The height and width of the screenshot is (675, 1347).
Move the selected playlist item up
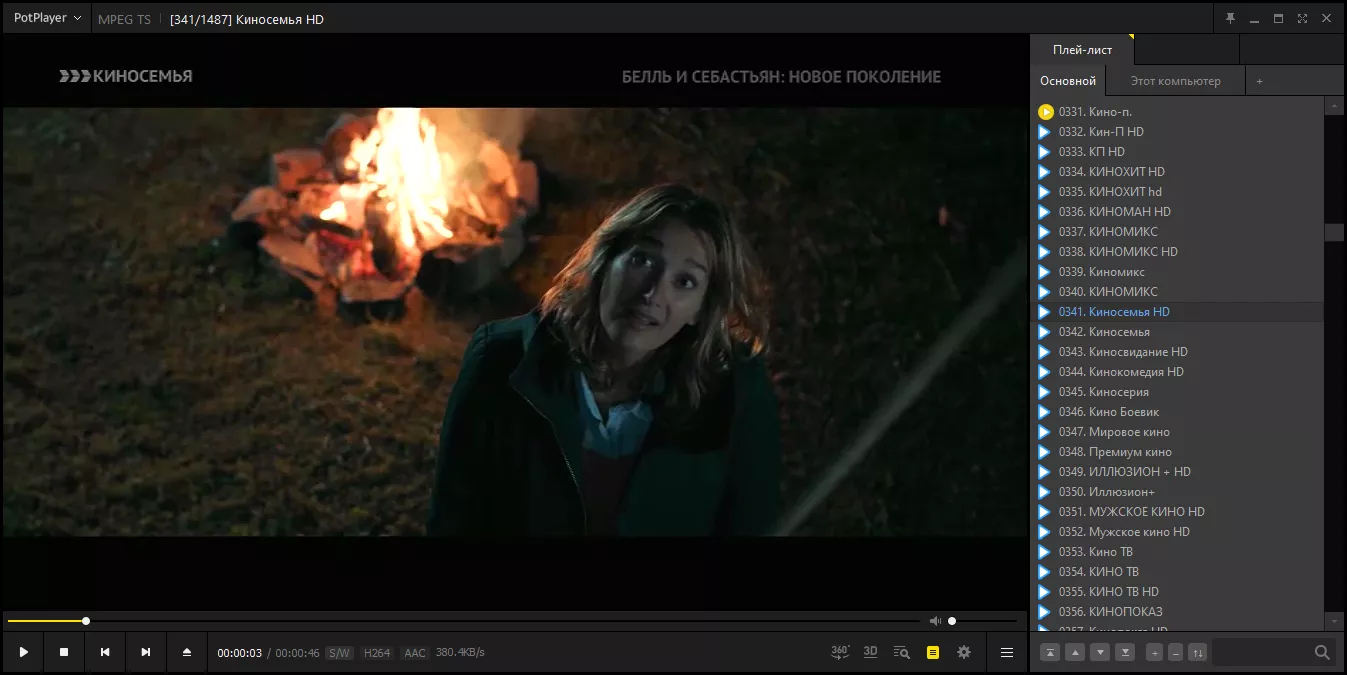click(x=1075, y=652)
